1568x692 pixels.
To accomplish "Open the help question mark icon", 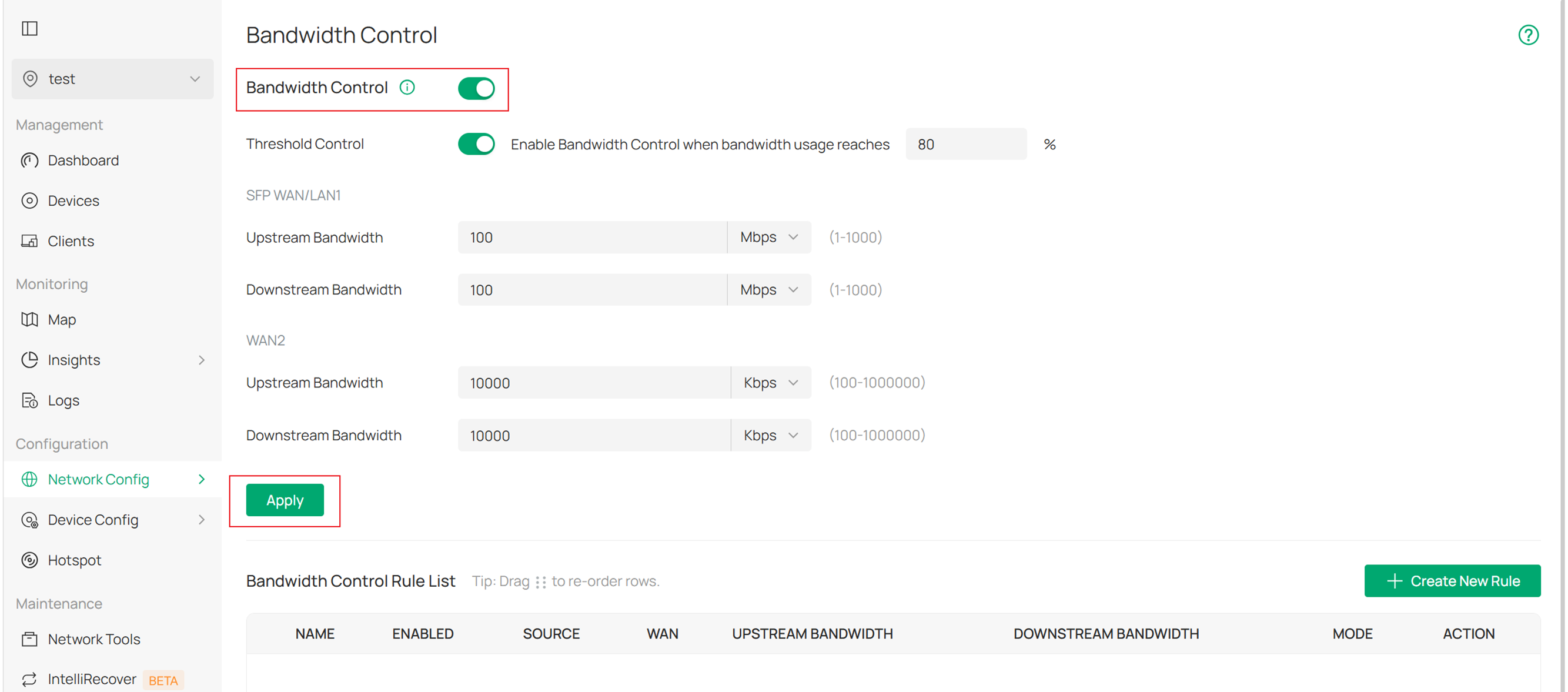I will coord(1528,35).
